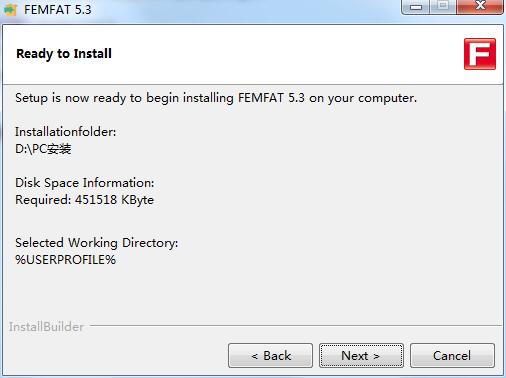The width and height of the screenshot is (506, 378).
Task: Click the Ready to Install heading
Action: click(x=64, y=54)
